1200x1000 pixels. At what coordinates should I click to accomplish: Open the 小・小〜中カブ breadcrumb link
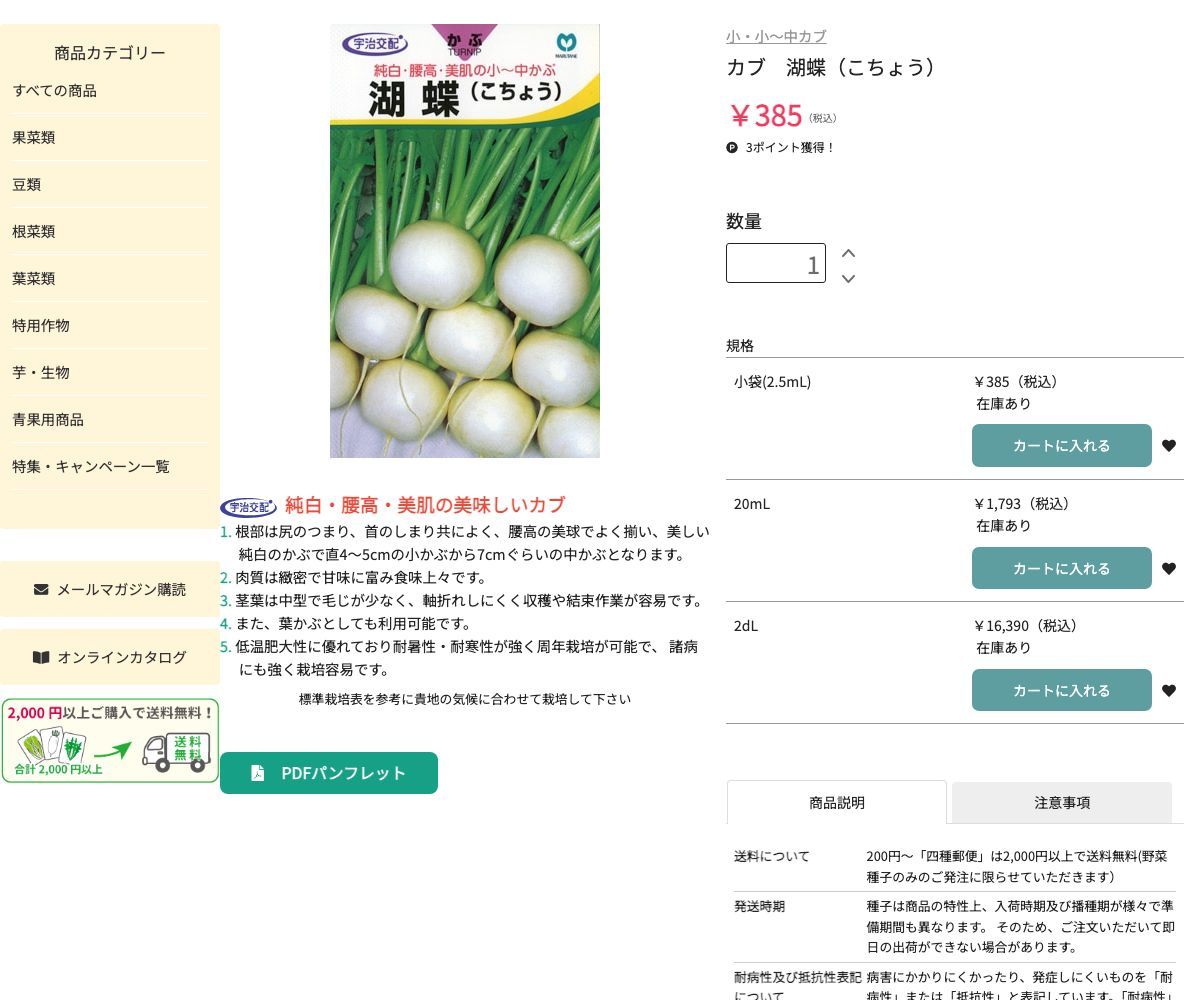[776, 36]
